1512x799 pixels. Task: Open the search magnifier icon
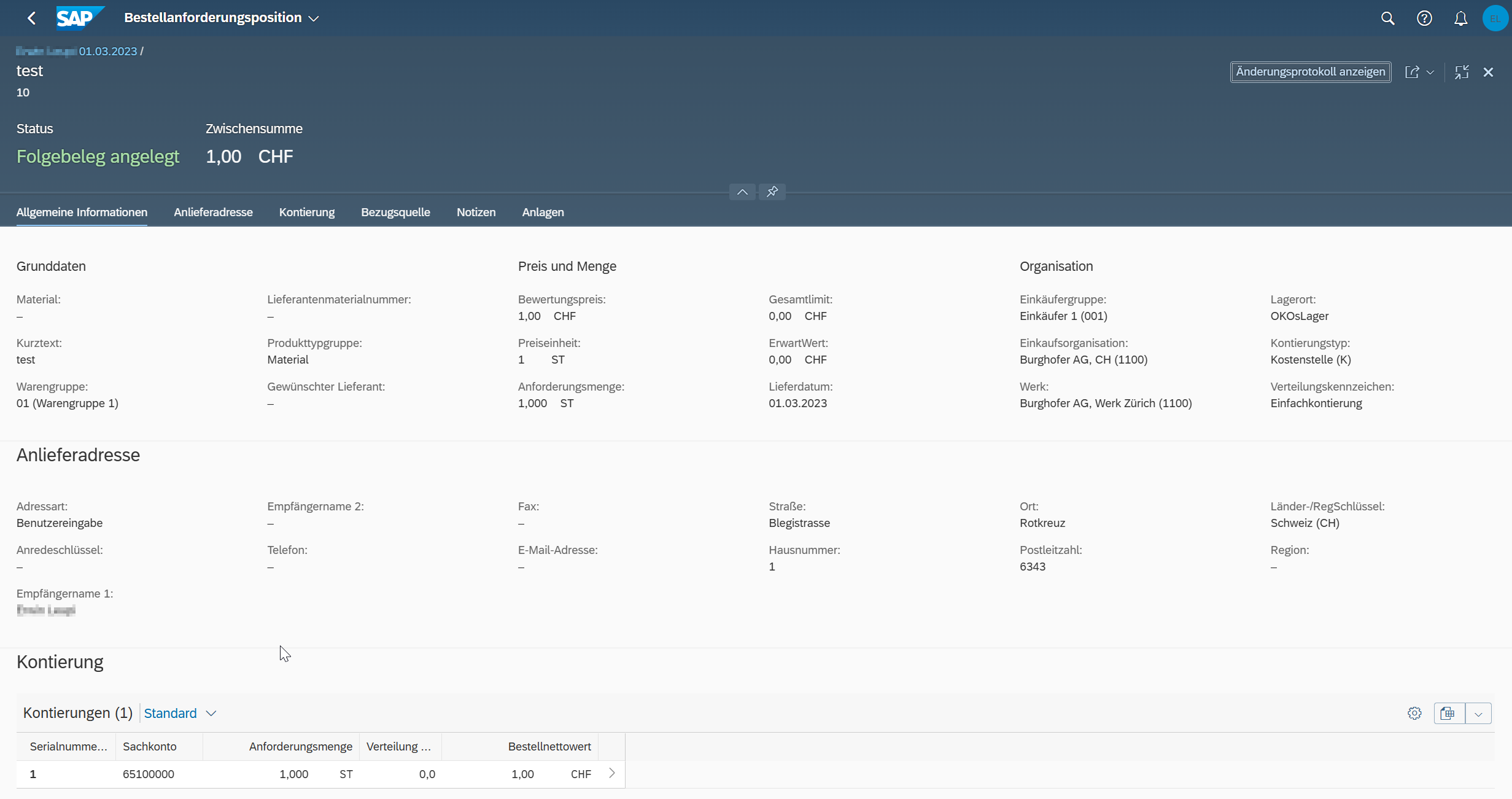point(1387,18)
